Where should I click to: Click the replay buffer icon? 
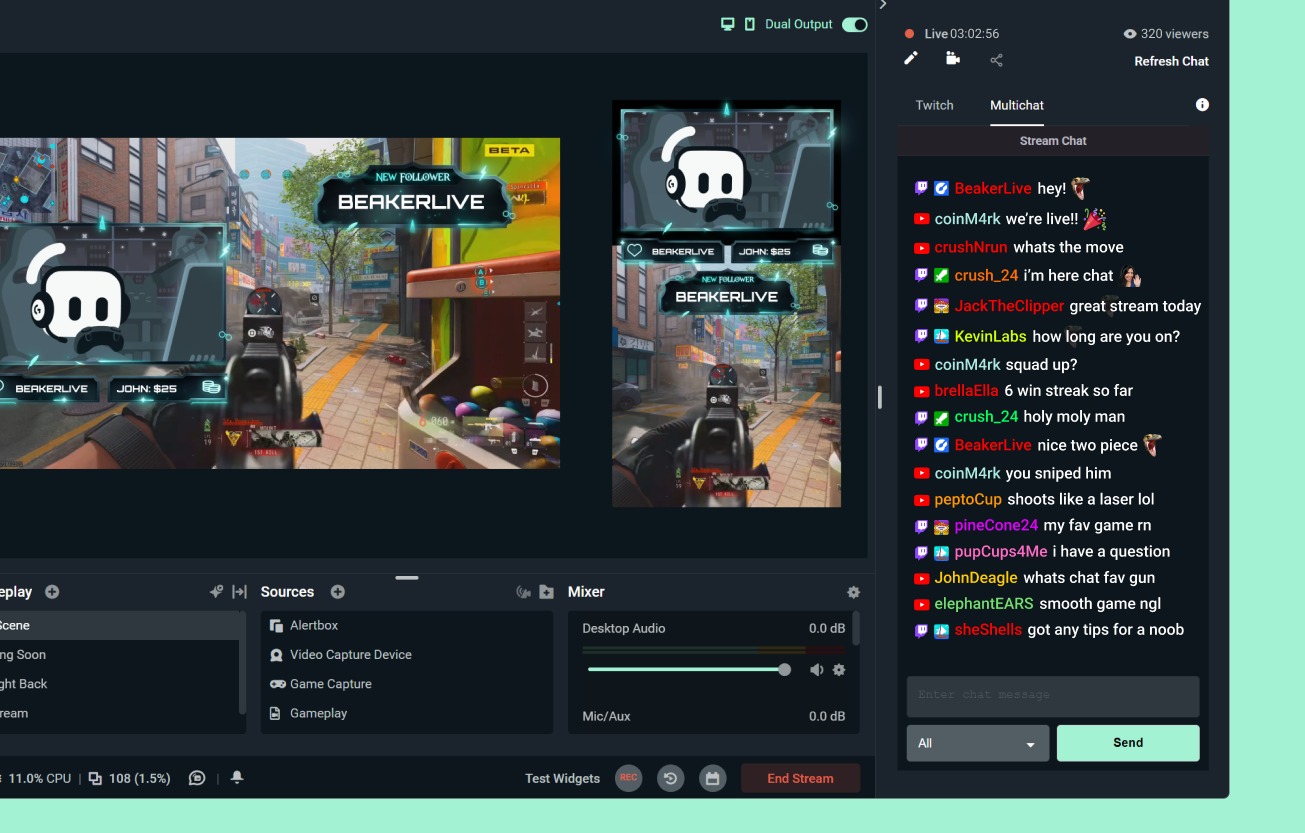(670, 778)
